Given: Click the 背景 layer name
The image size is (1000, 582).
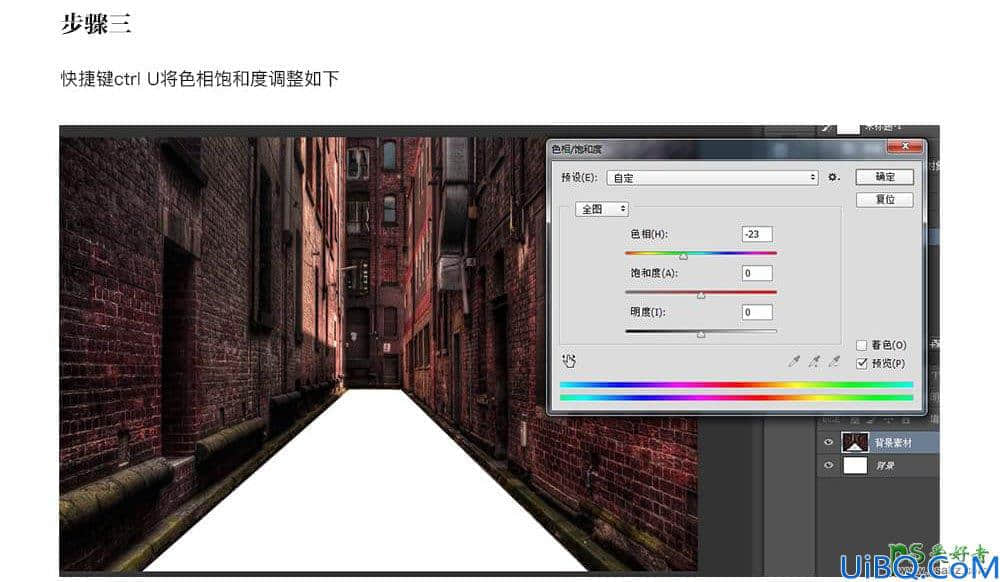Looking at the screenshot, I should [x=885, y=466].
